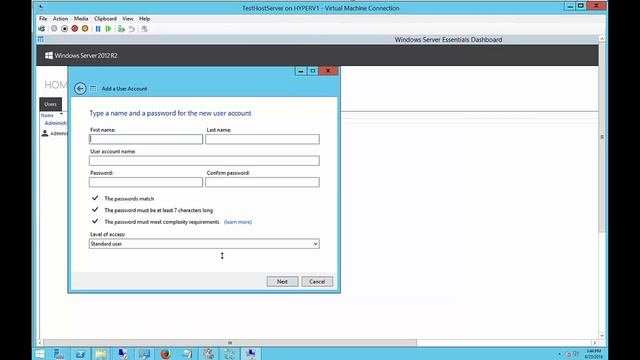Click the taskbar icon right of Firefox
This screenshot has height=360, width=640.
tap(187, 354)
